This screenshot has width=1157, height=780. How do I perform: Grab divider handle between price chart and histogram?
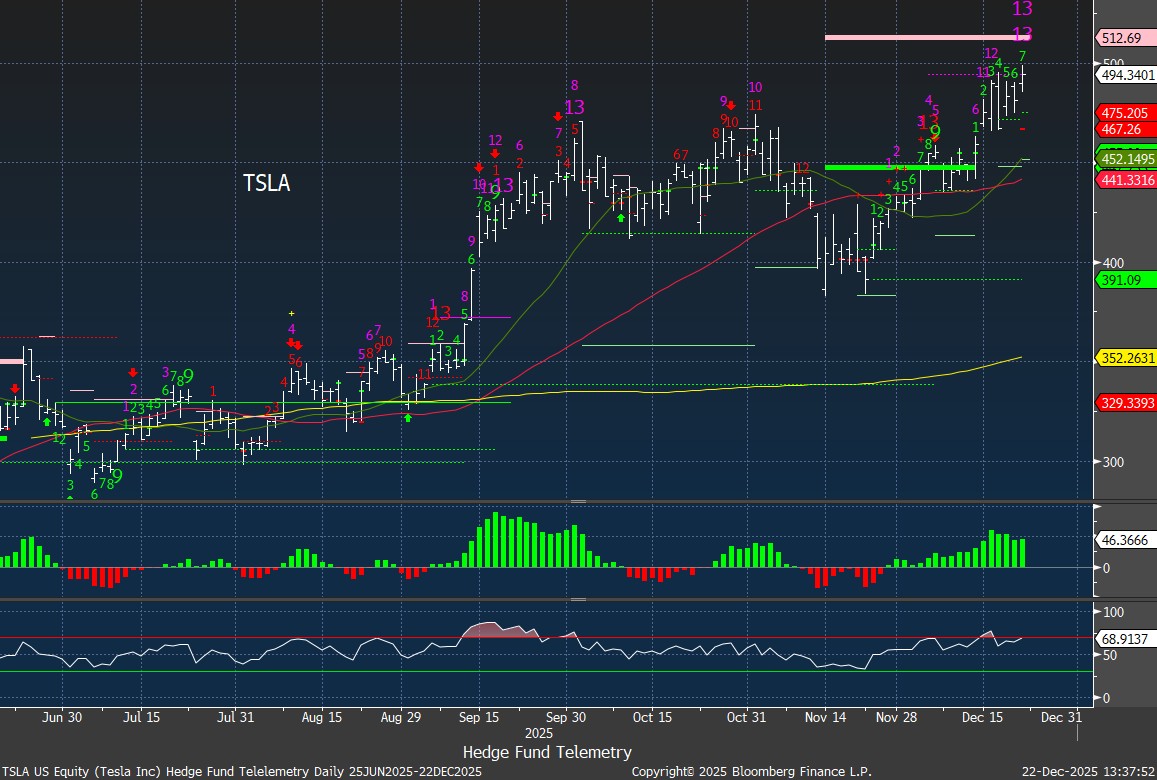(x=578, y=501)
